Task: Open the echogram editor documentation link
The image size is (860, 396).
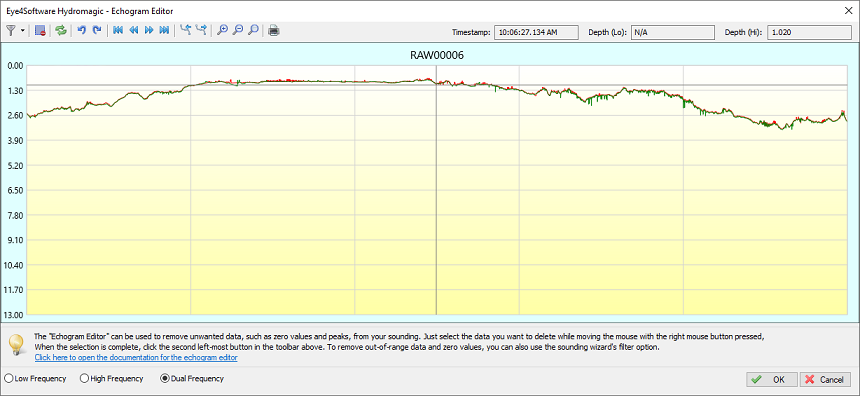Action: point(136,358)
